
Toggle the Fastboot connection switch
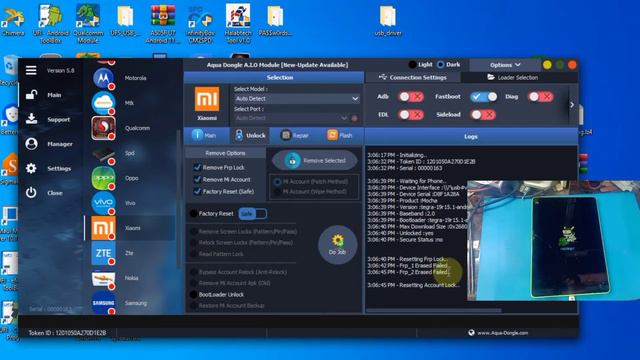483,97
